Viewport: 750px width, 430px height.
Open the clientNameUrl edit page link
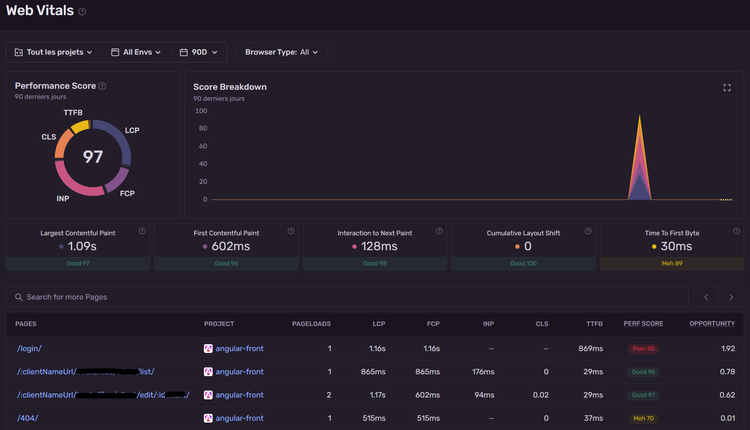click(x=103, y=395)
